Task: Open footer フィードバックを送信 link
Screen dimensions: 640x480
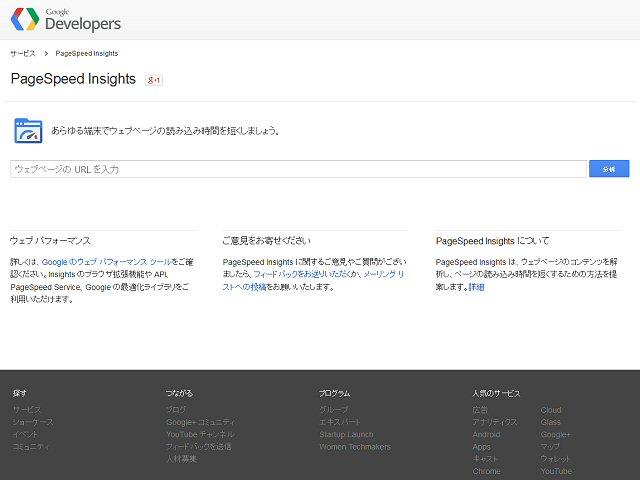Action: pyautogui.click(x=199, y=447)
